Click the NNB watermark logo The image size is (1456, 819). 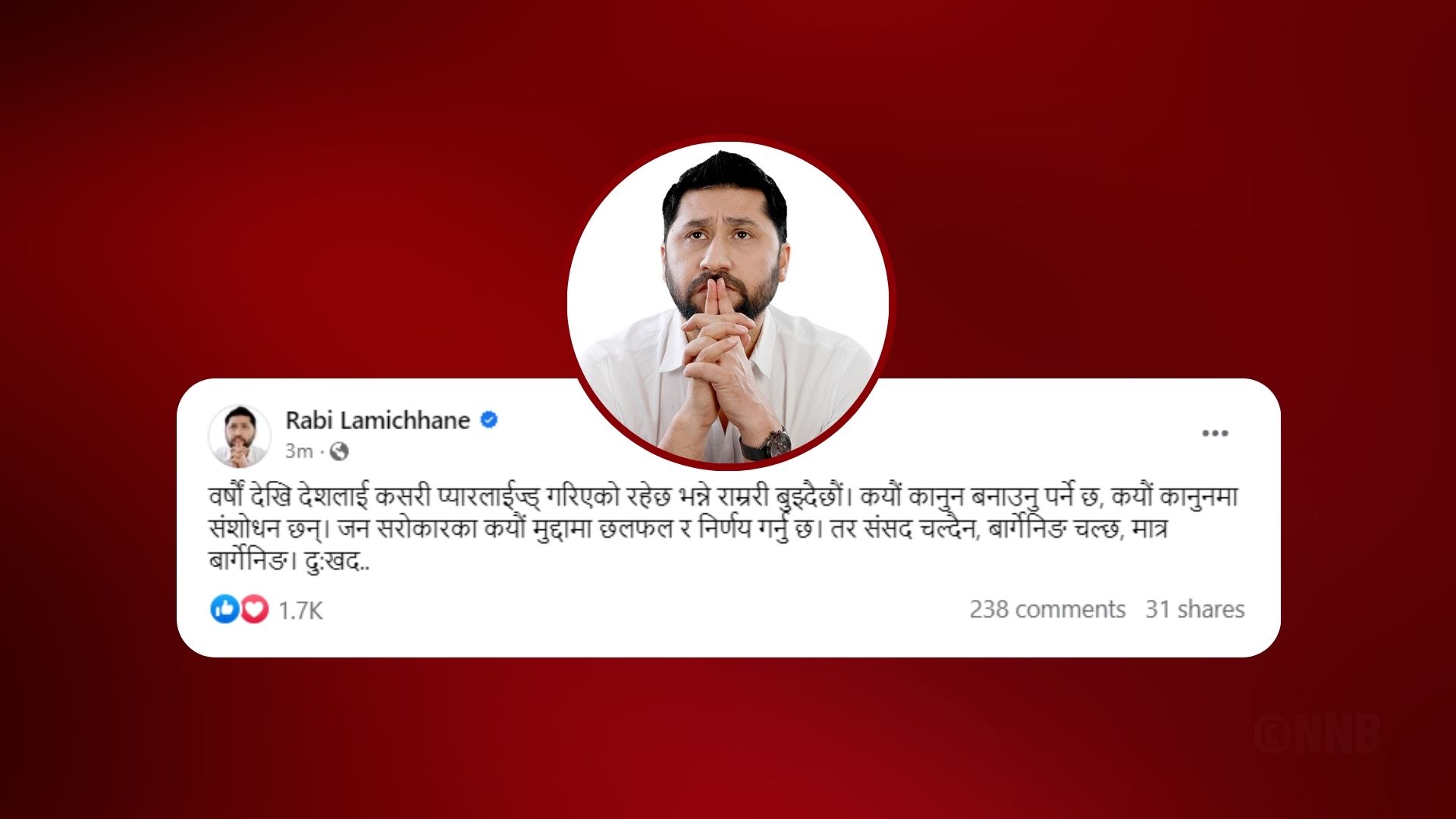click(1317, 734)
